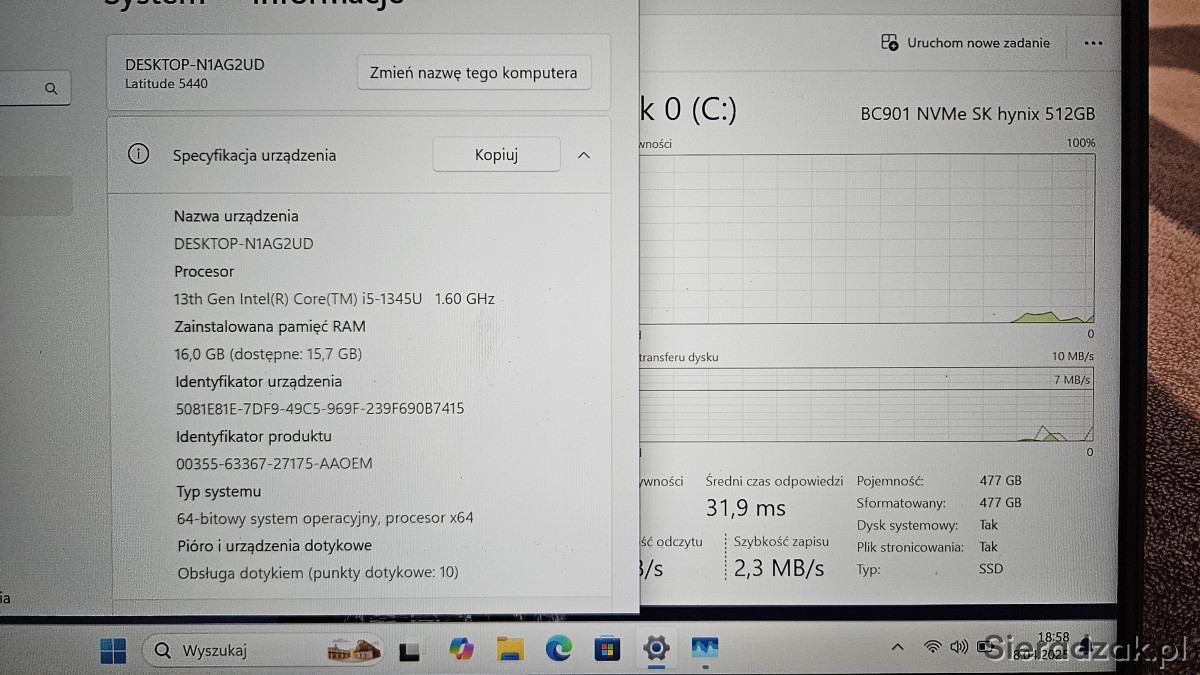
Task: Click the 31,9 ms response time value
Action: (x=746, y=508)
